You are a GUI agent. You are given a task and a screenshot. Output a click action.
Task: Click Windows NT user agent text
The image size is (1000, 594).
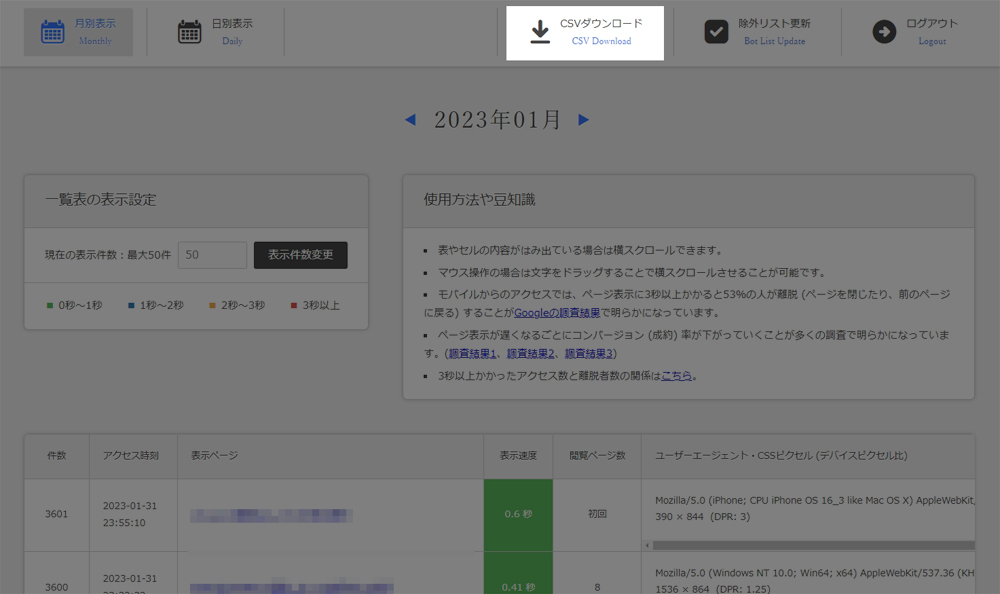tap(814, 574)
